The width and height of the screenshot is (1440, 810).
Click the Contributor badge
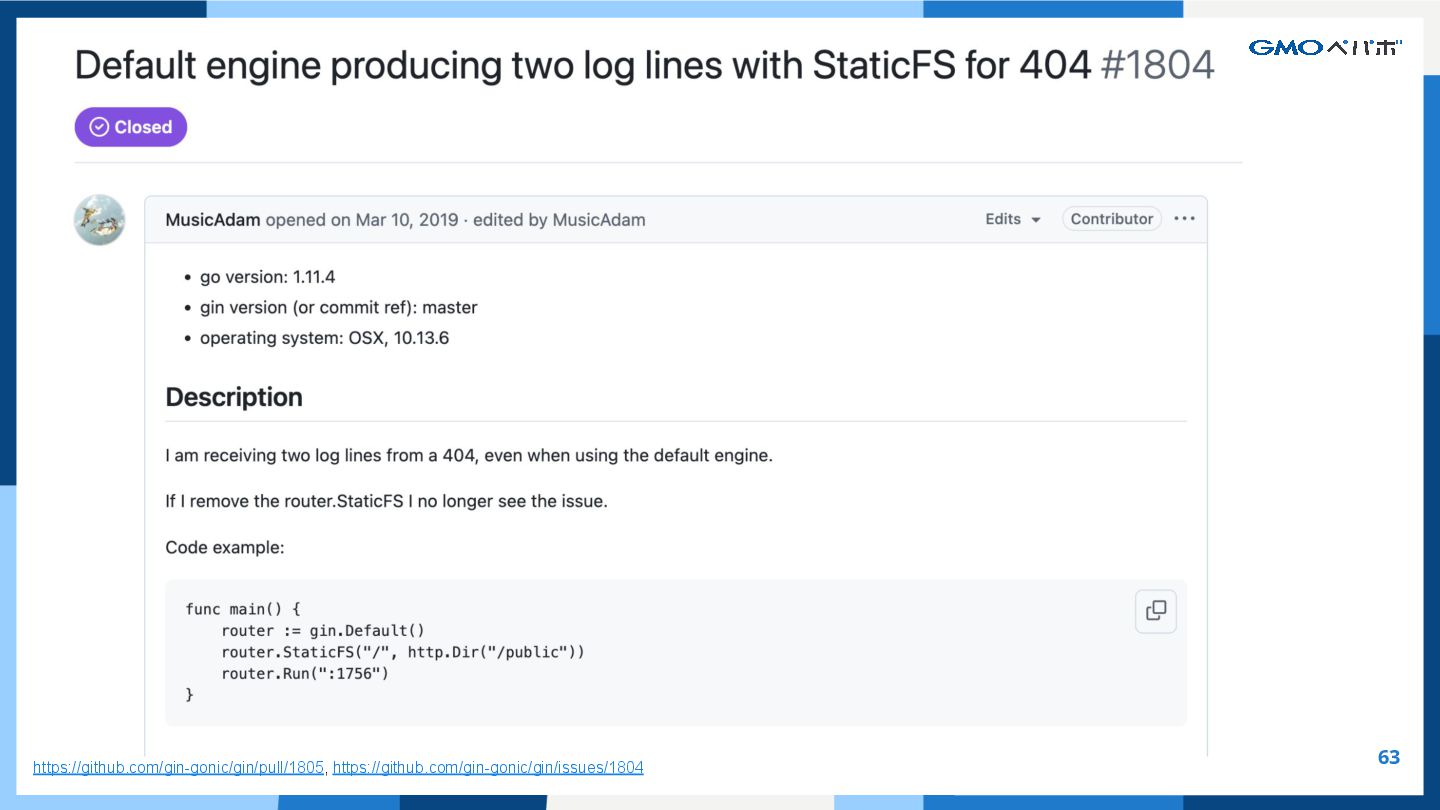pos(1111,219)
